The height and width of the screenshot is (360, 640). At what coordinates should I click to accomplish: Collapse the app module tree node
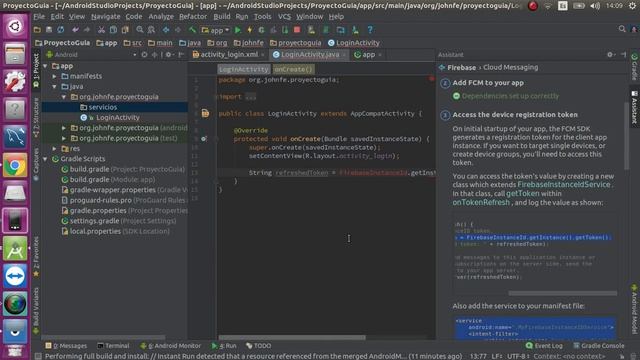click(x=45, y=66)
